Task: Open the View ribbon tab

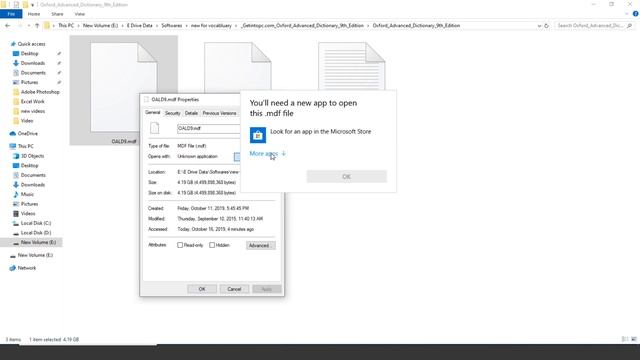Action: pyautogui.click(x=80, y=14)
